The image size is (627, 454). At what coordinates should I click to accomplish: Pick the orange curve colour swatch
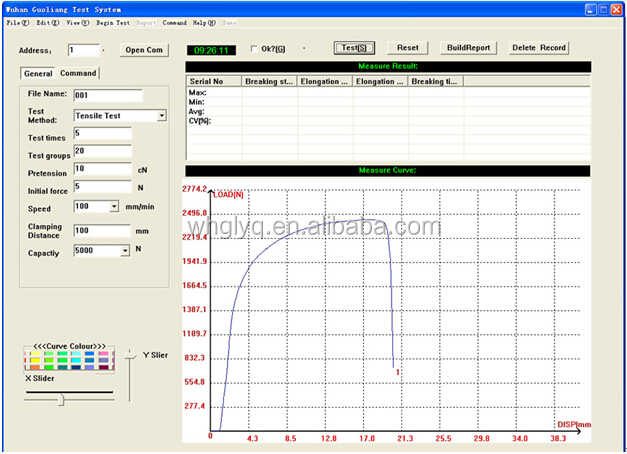[35, 367]
